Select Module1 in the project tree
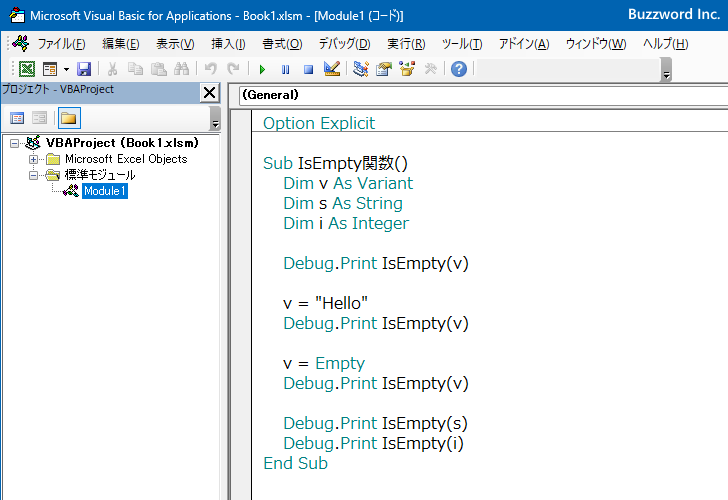Screen dimensions: 728x500 (104, 191)
